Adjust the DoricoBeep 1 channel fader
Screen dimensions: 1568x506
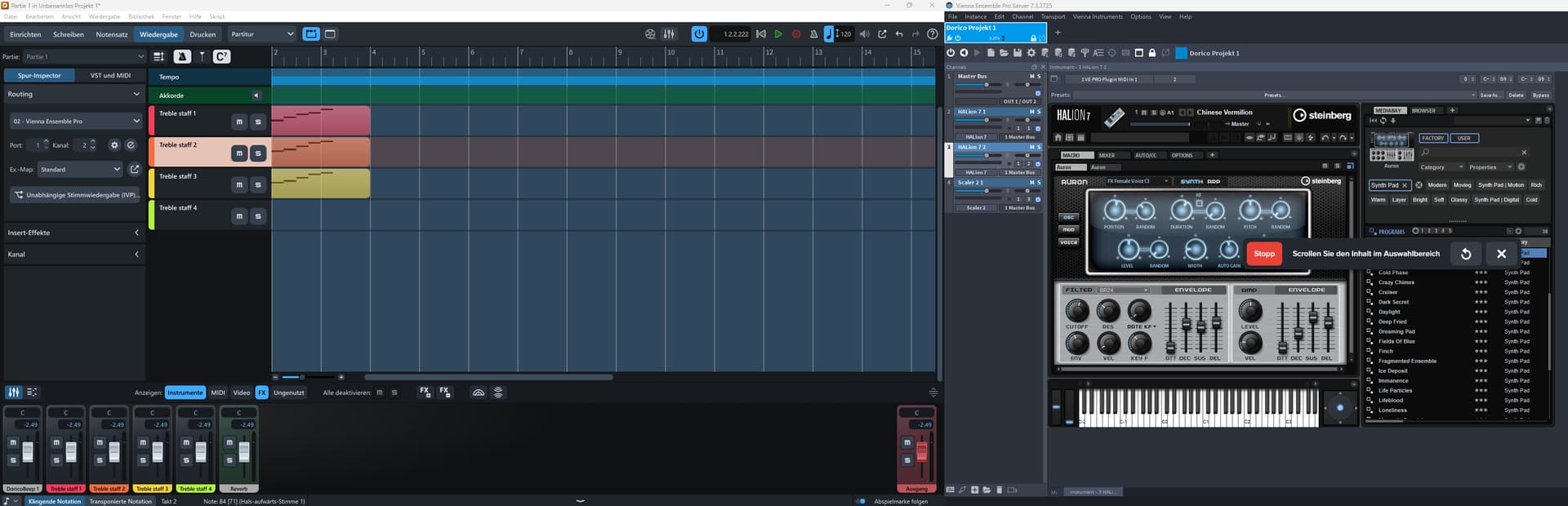[28, 451]
